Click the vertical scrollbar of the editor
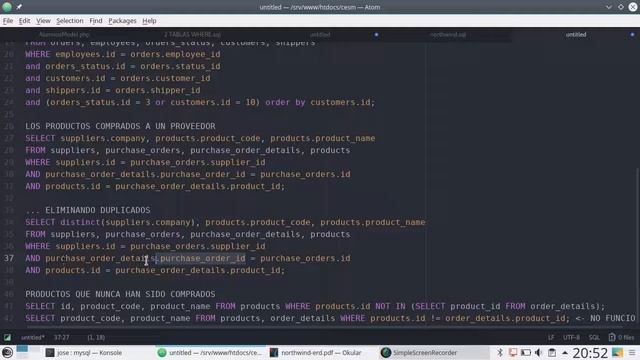This screenshot has height=360, width=640. click(638, 245)
